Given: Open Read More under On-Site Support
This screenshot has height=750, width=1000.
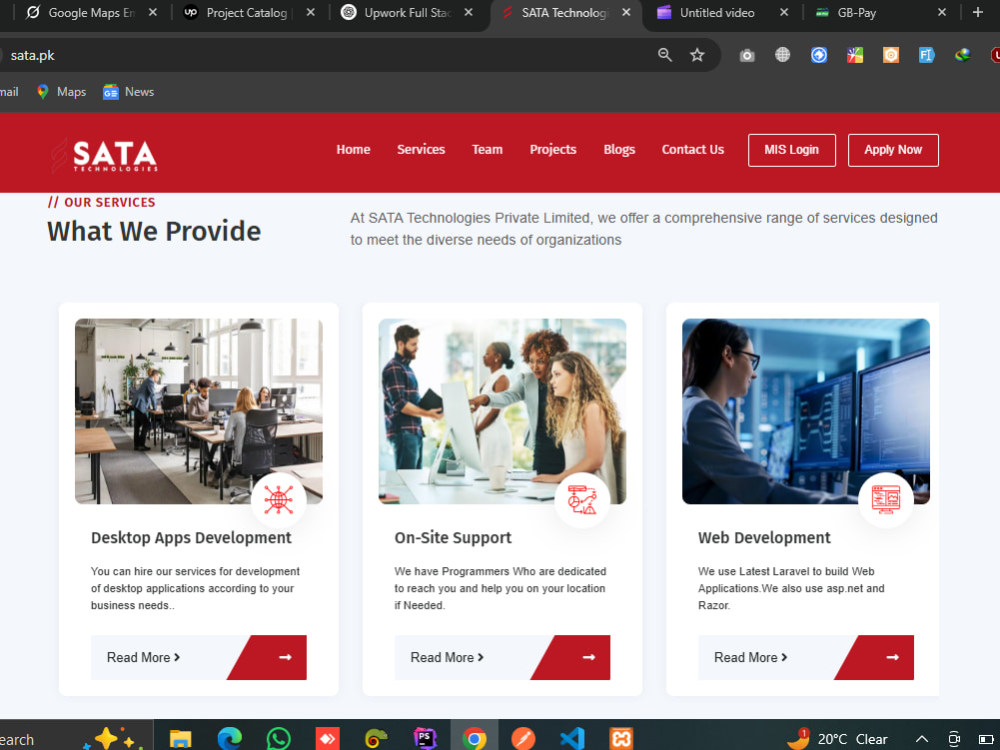Looking at the screenshot, I should pyautogui.click(x=445, y=657).
